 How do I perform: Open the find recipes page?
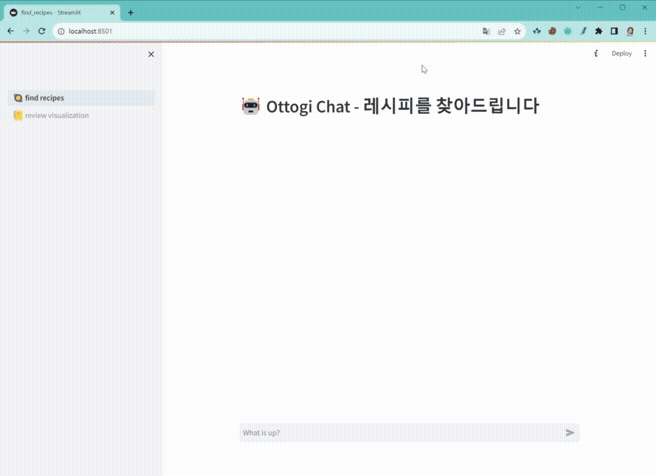[81, 98]
